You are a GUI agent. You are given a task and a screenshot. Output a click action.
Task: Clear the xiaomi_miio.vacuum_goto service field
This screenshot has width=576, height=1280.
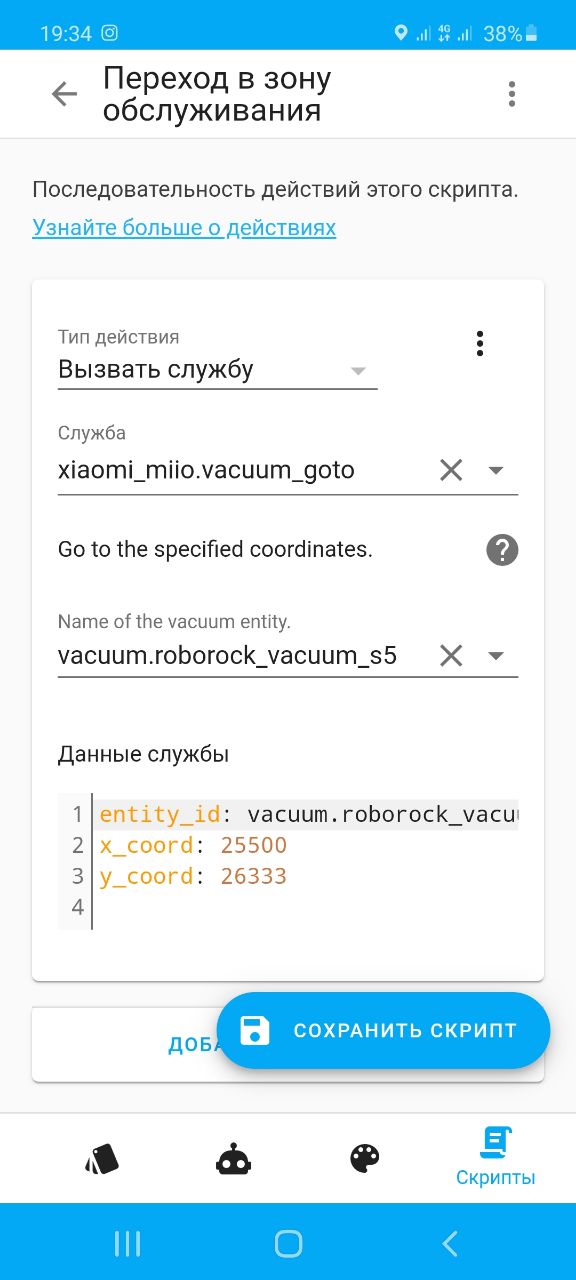pos(451,470)
